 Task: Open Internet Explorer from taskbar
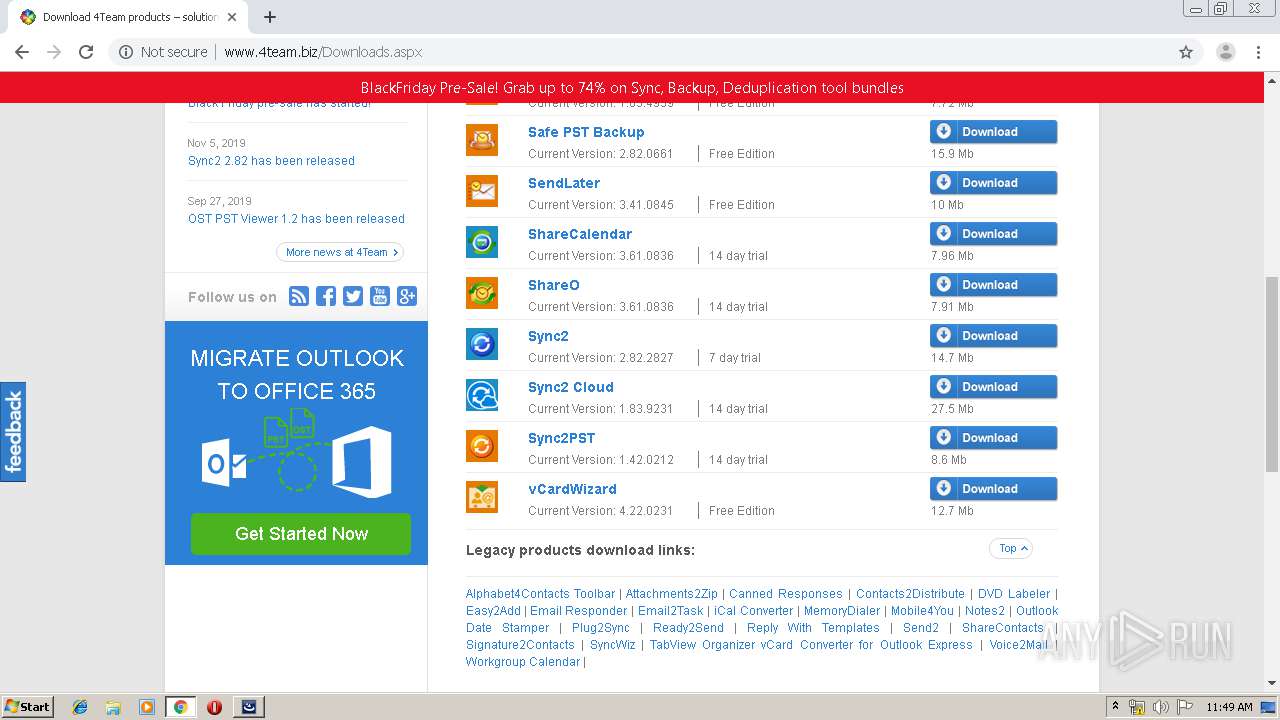tap(80, 707)
